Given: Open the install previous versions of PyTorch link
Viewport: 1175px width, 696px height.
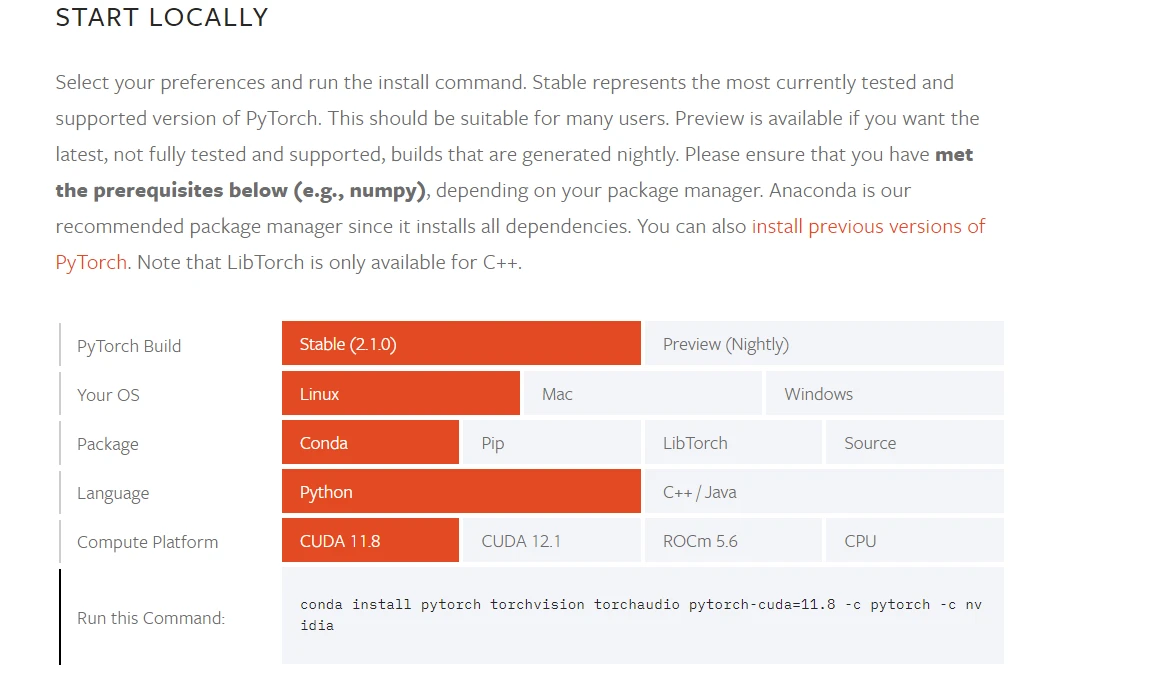Looking at the screenshot, I should coord(868,226).
